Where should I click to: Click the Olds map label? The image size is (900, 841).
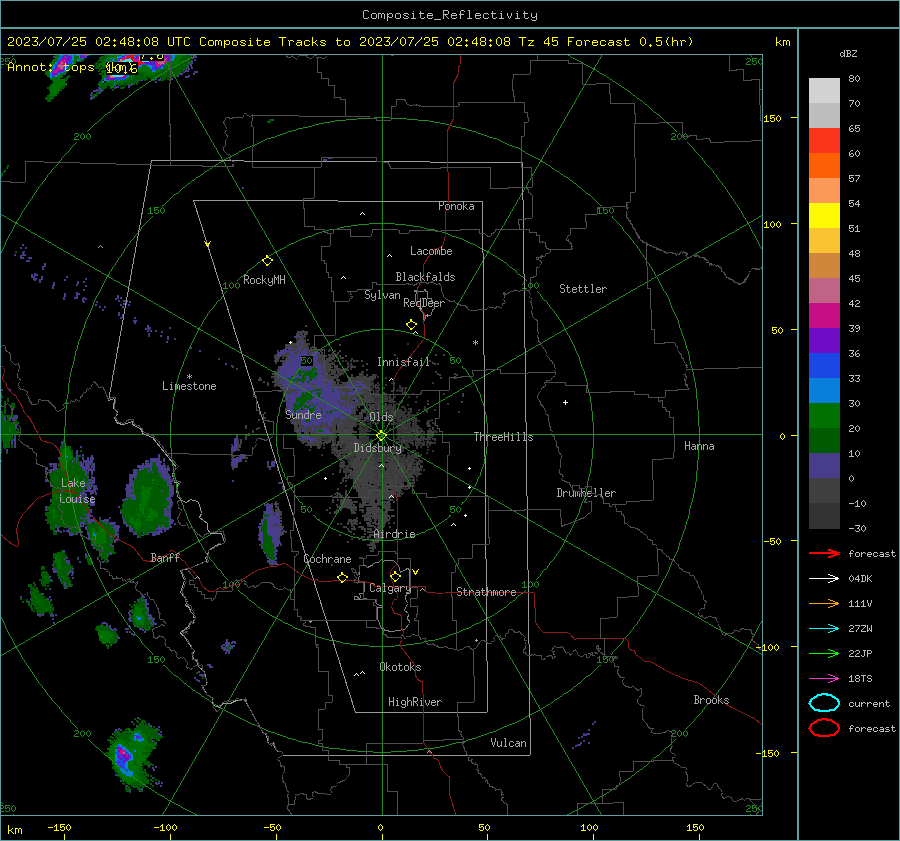(381, 416)
